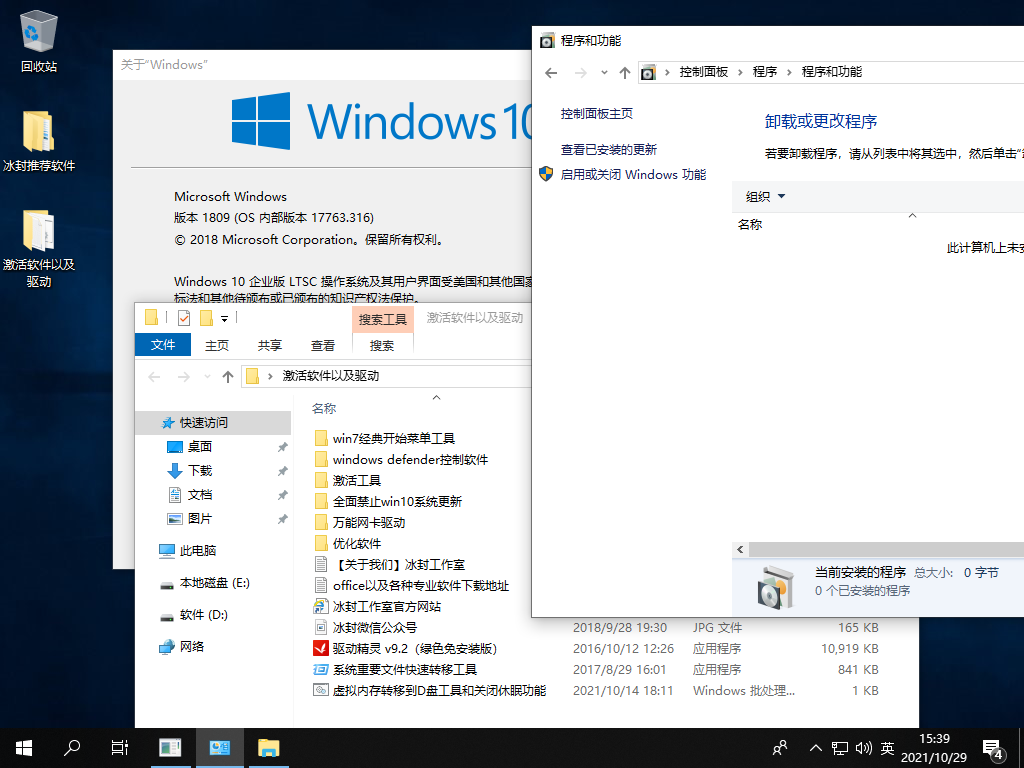This screenshot has width=1024, height=768.
Task: Select the windows defender控制软件 folder
Action: (x=410, y=459)
